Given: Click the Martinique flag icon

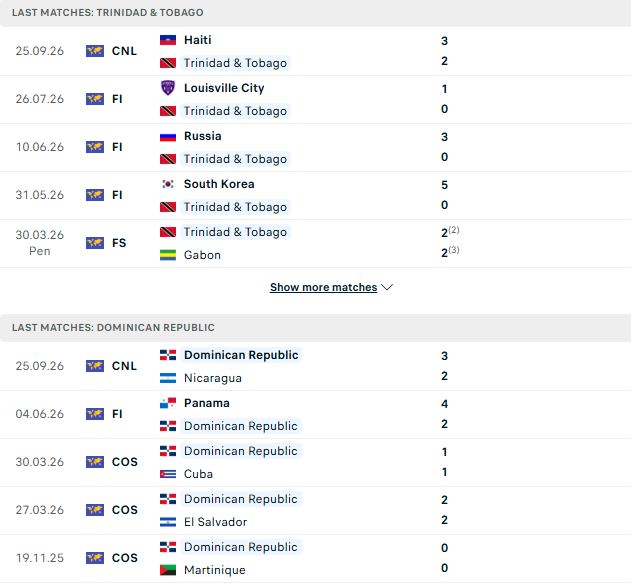Looking at the screenshot, I should coord(168,570).
